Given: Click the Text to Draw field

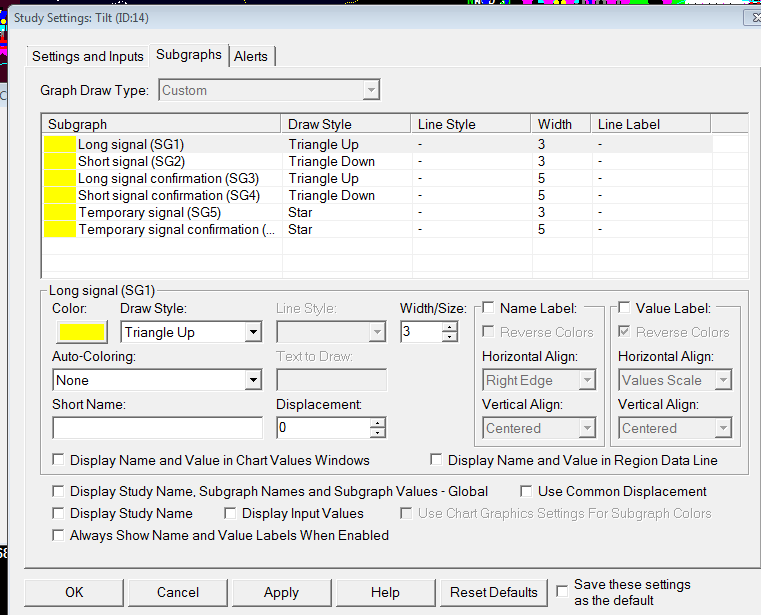Looking at the screenshot, I should pos(331,380).
